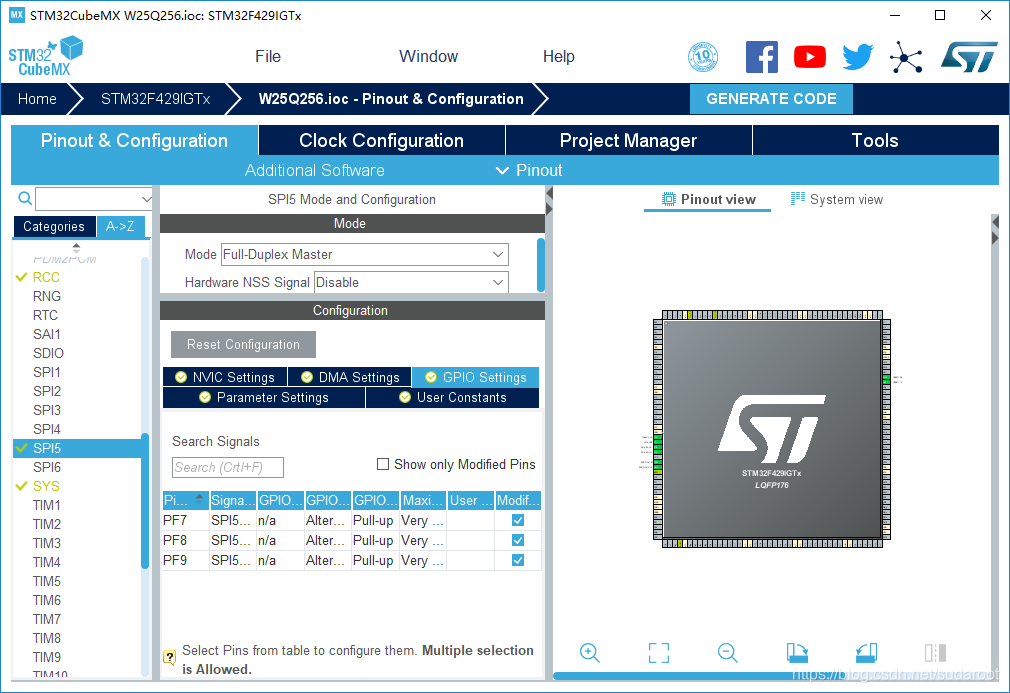Open the Hardware NSS Signal dropdown
The height and width of the screenshot is (693, 1010).
pos(498,282)
